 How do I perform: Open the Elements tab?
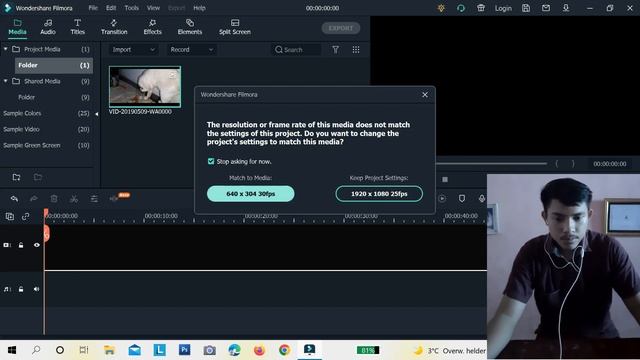190,27
